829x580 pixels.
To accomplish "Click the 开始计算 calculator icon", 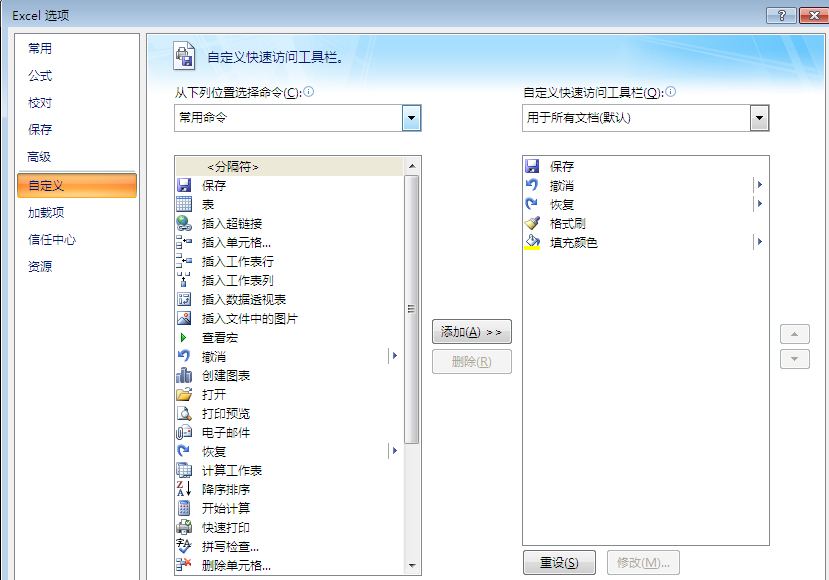I will (184, 508).
